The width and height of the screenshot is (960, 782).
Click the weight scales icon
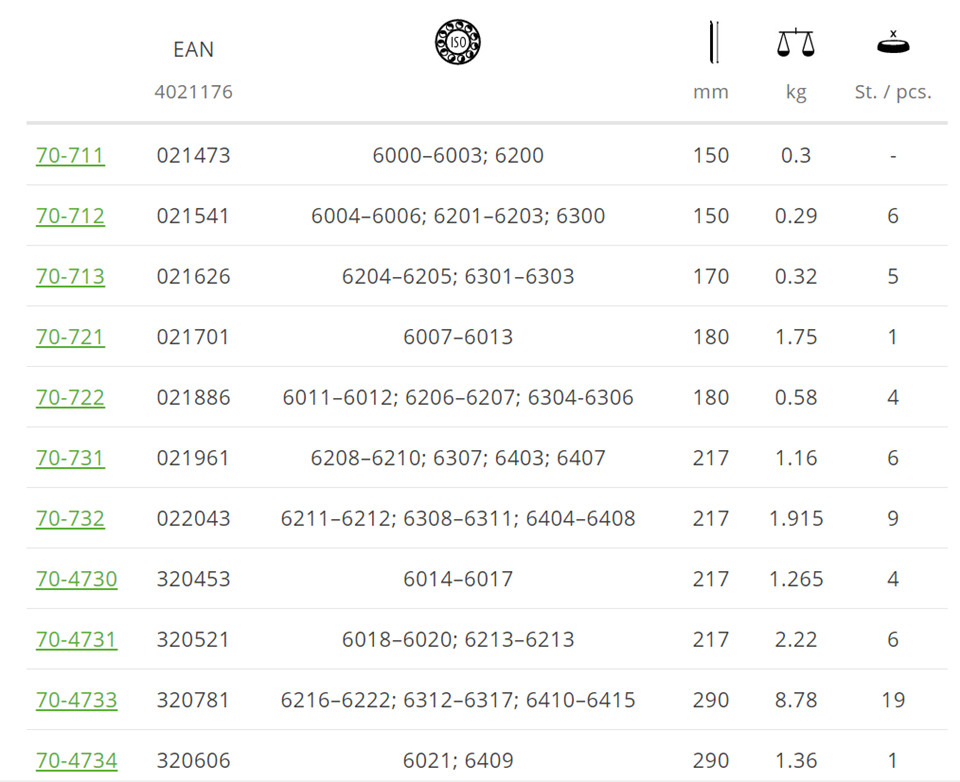[x=795, y=43]
